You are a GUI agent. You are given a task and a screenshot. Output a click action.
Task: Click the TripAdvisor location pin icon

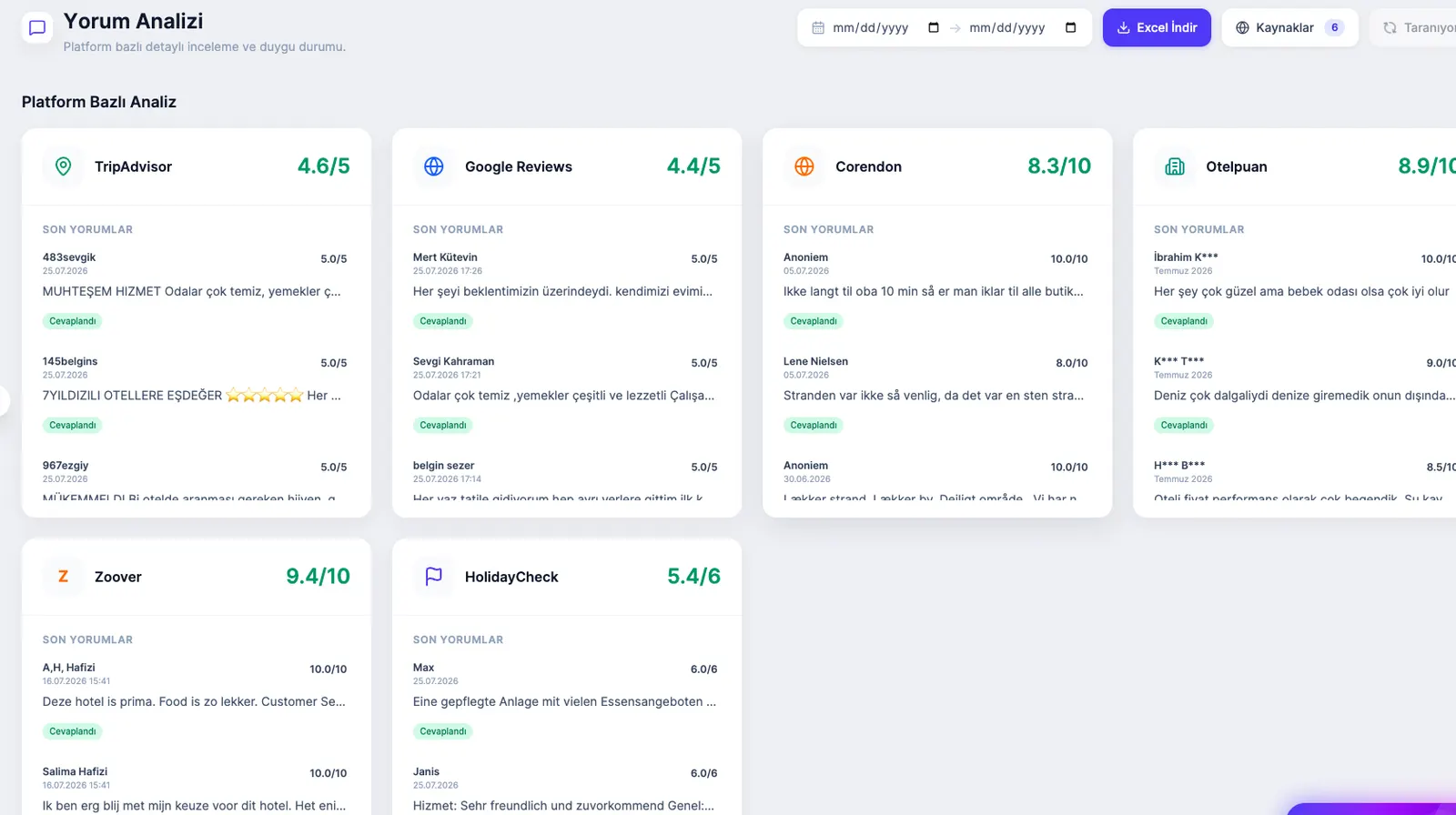click(x=64, y=166)
